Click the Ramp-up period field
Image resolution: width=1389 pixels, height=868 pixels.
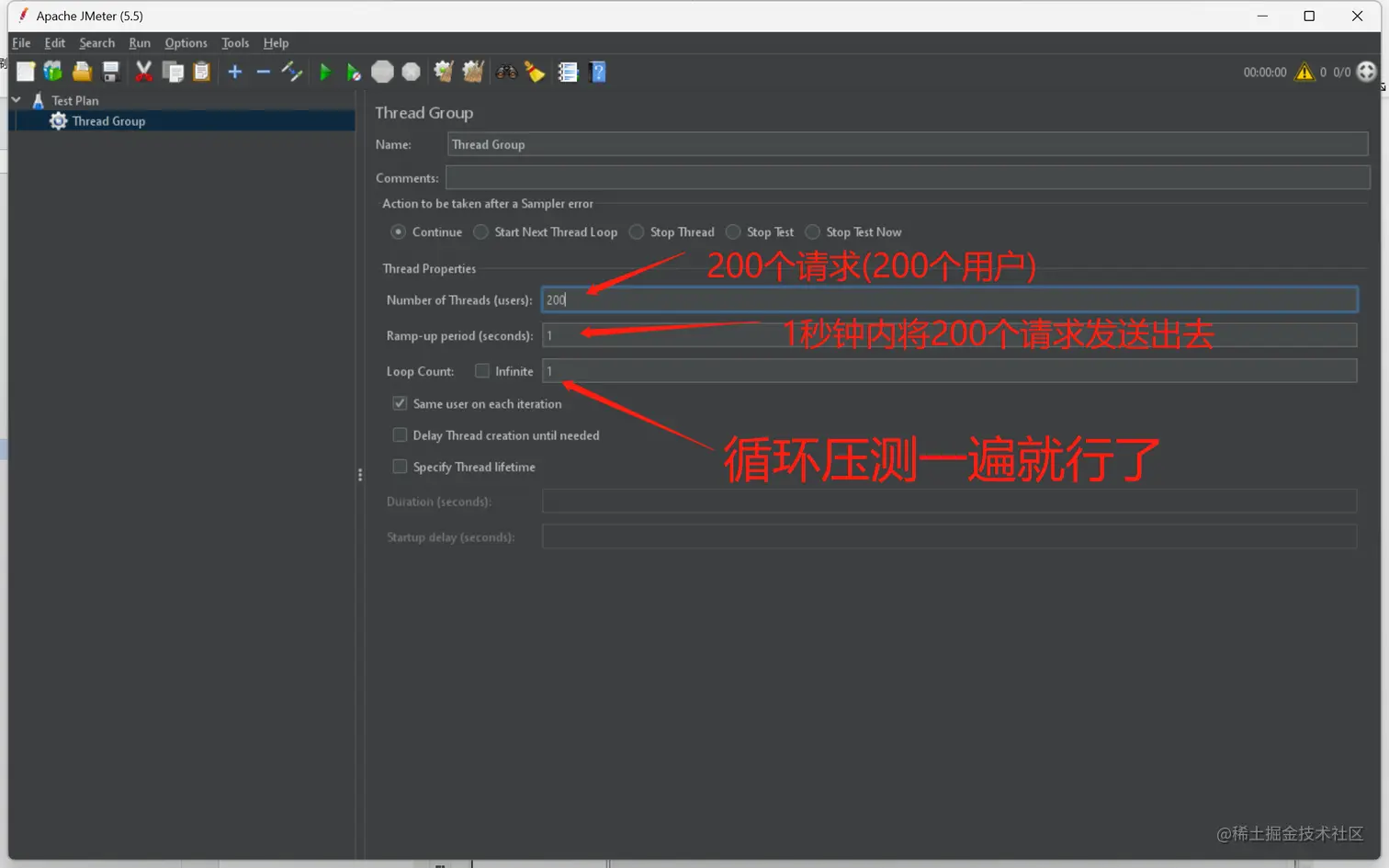(x=949, y=335)
